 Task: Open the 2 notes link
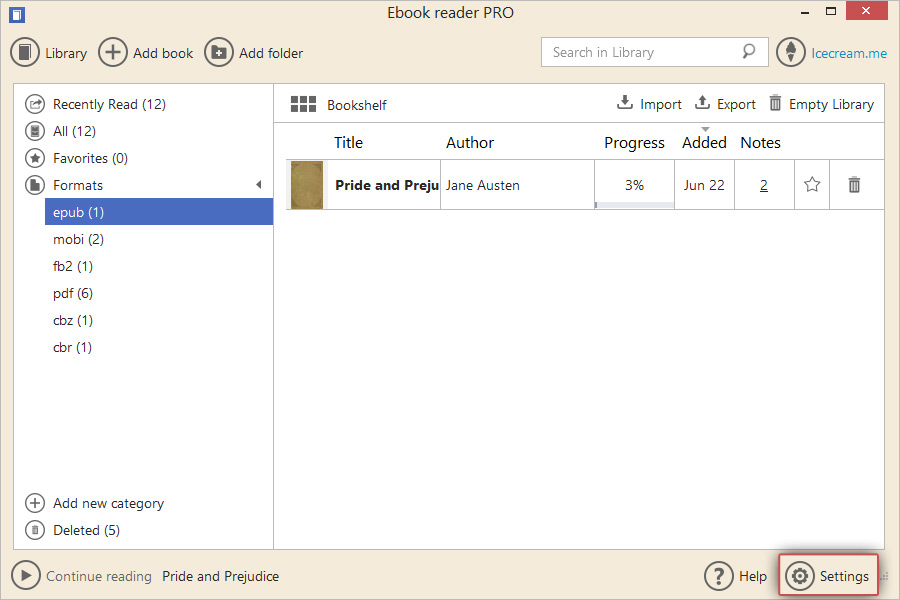pos(764,185)
